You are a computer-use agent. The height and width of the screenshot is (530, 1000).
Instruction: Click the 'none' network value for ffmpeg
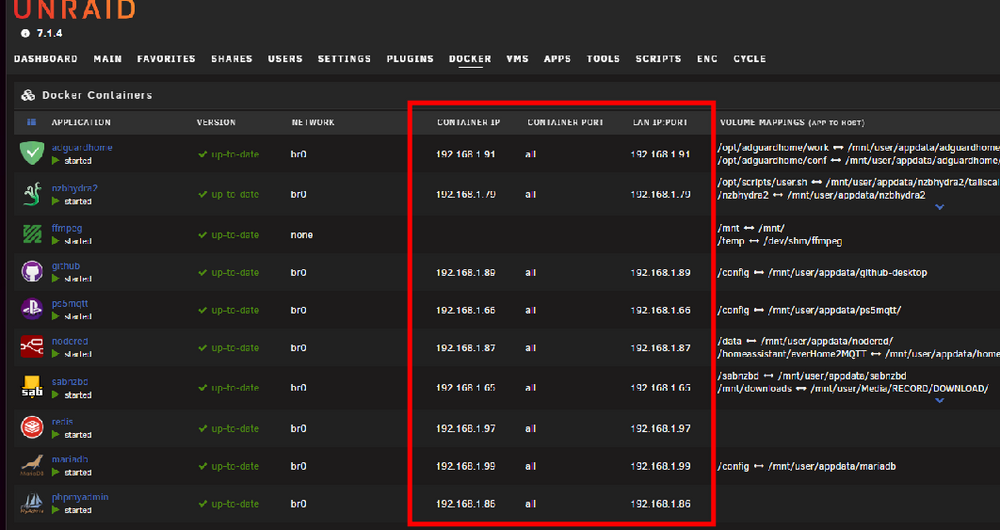click(x=302, y=235)
